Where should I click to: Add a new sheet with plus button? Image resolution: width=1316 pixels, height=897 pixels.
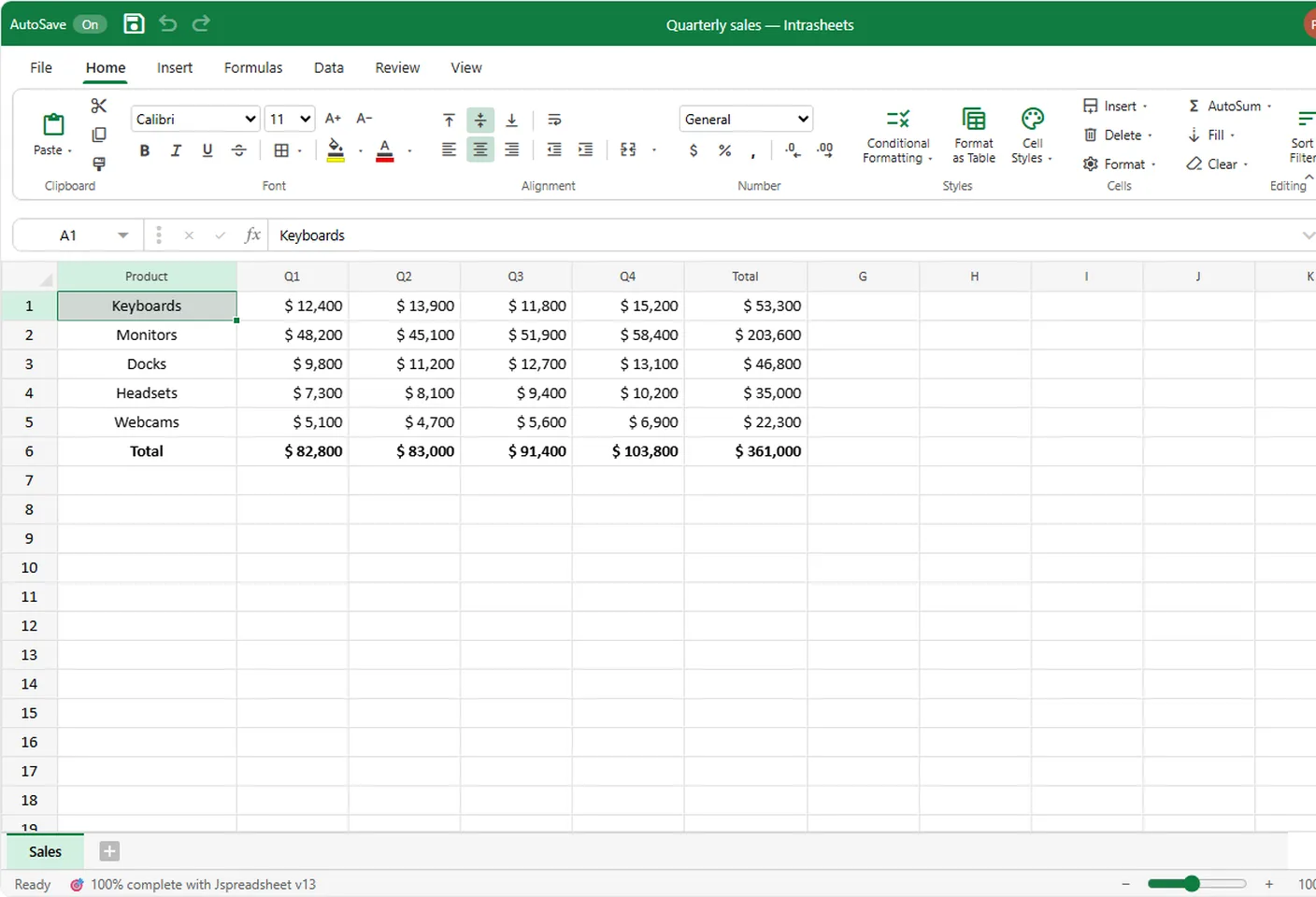[x=109, y=851]
